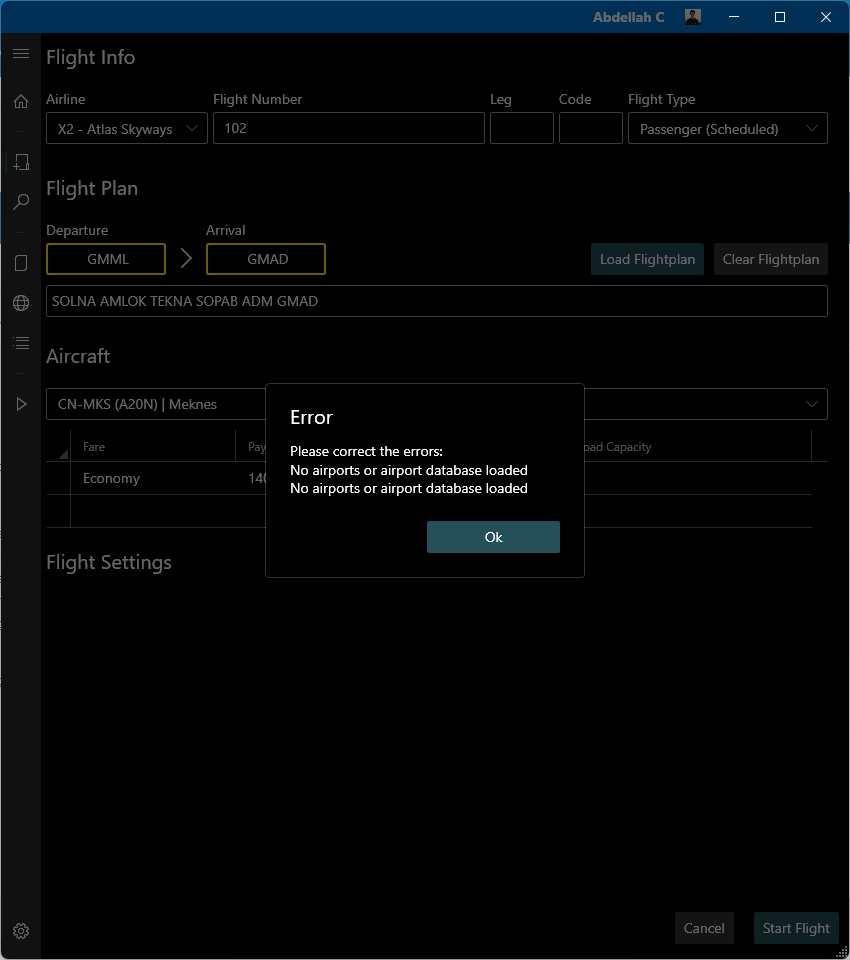
Task: Expand the Airline dropdown
Action: point(126,129)
